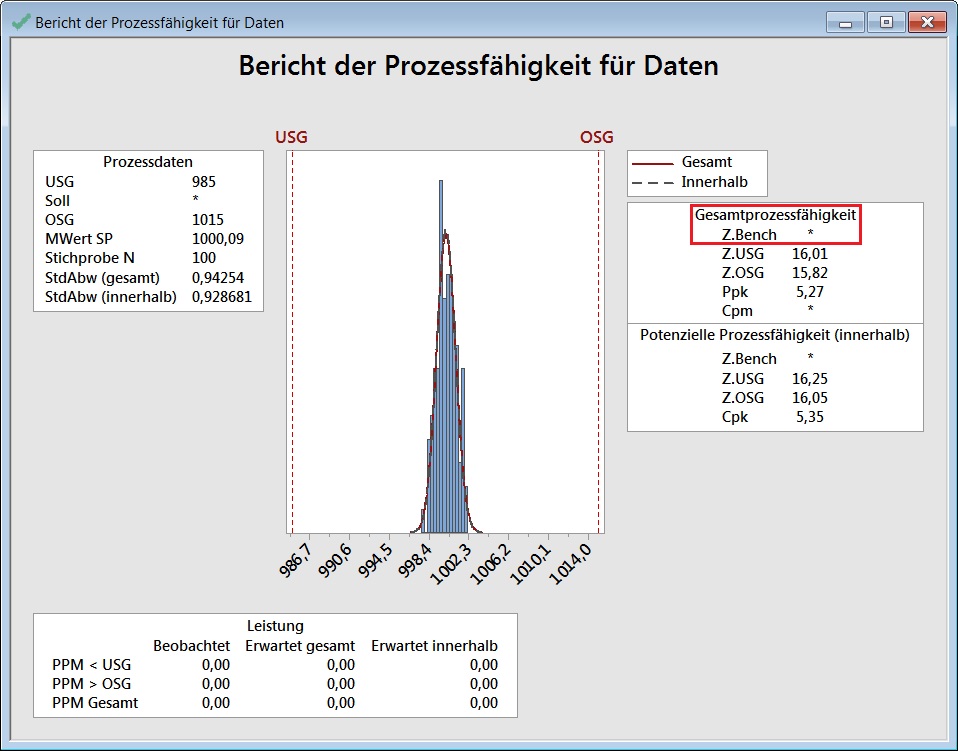Viewport: 958px width, 751px height.
Task: Click the large report heading above the chart
Action: [x=478, y=65]
